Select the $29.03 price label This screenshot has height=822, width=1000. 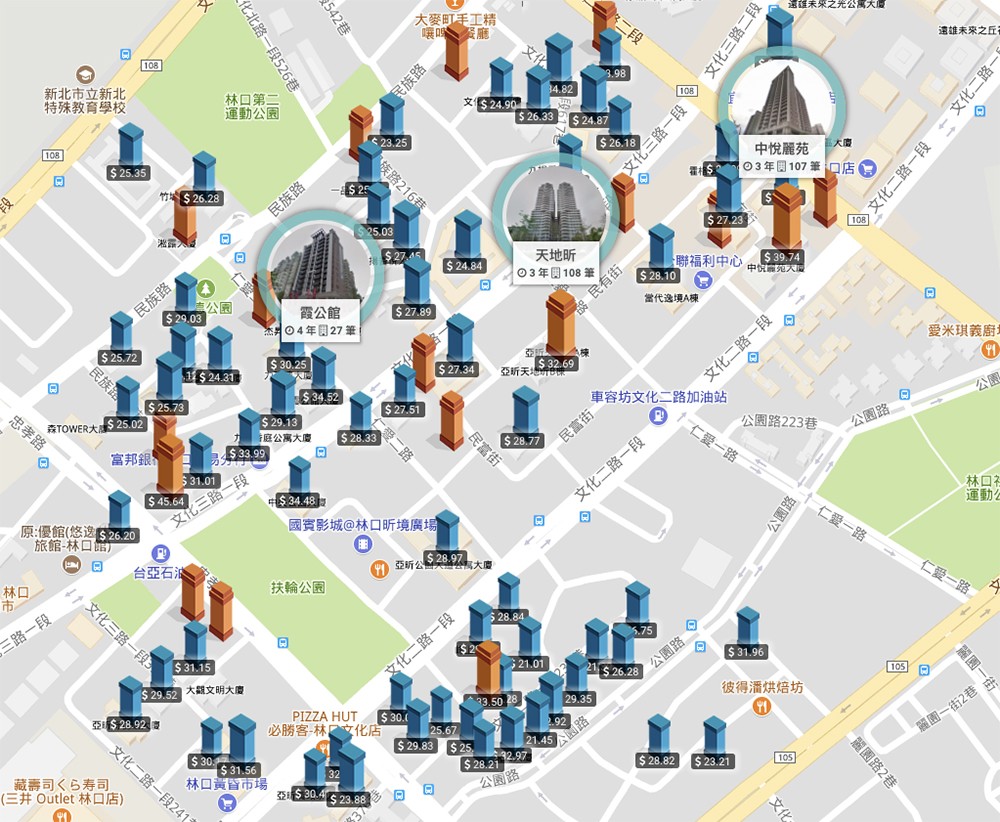(184, 318)
